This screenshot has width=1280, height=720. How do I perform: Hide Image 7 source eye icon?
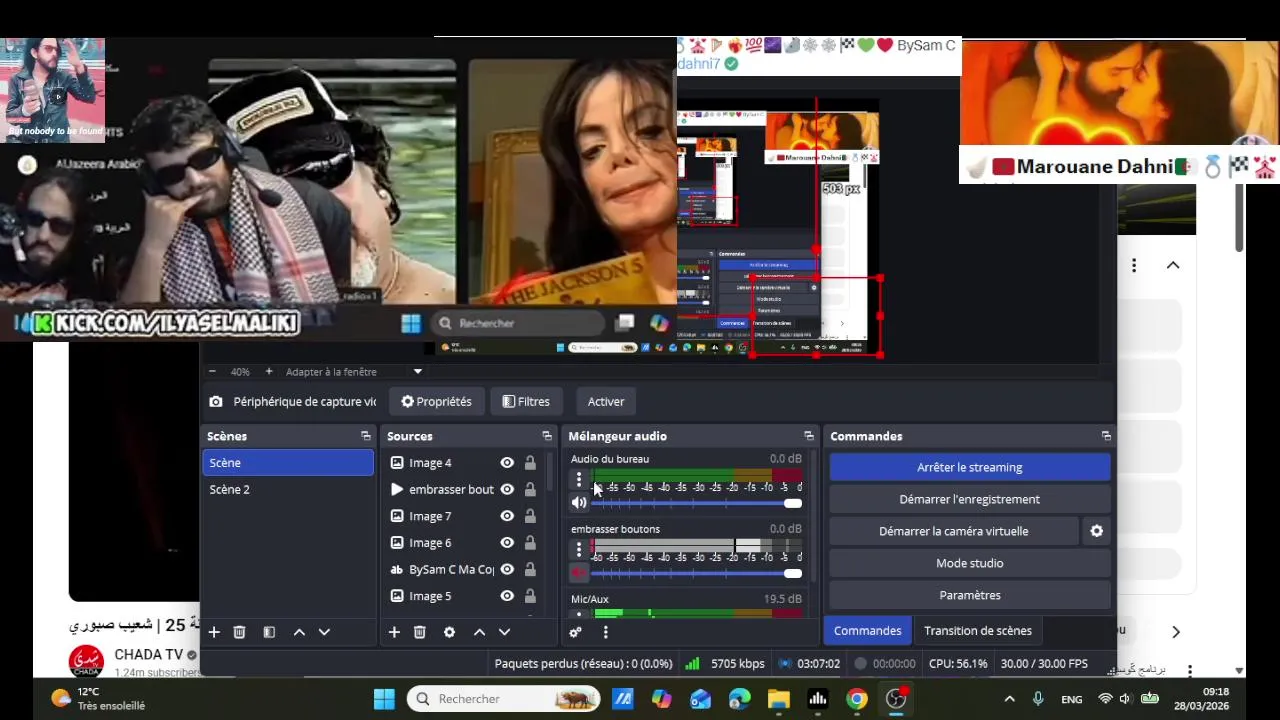click(x=507, y=516)
